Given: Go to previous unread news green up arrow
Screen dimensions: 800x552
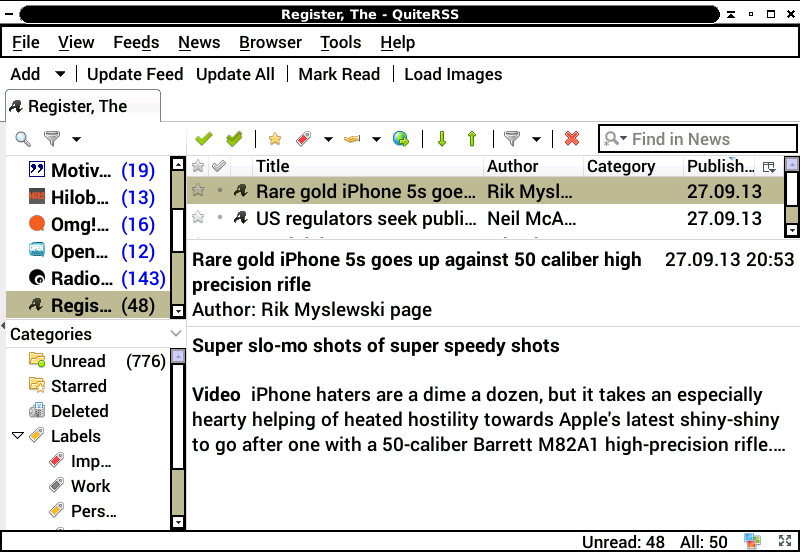Looking at the screenshot, I should pos(472,139).
